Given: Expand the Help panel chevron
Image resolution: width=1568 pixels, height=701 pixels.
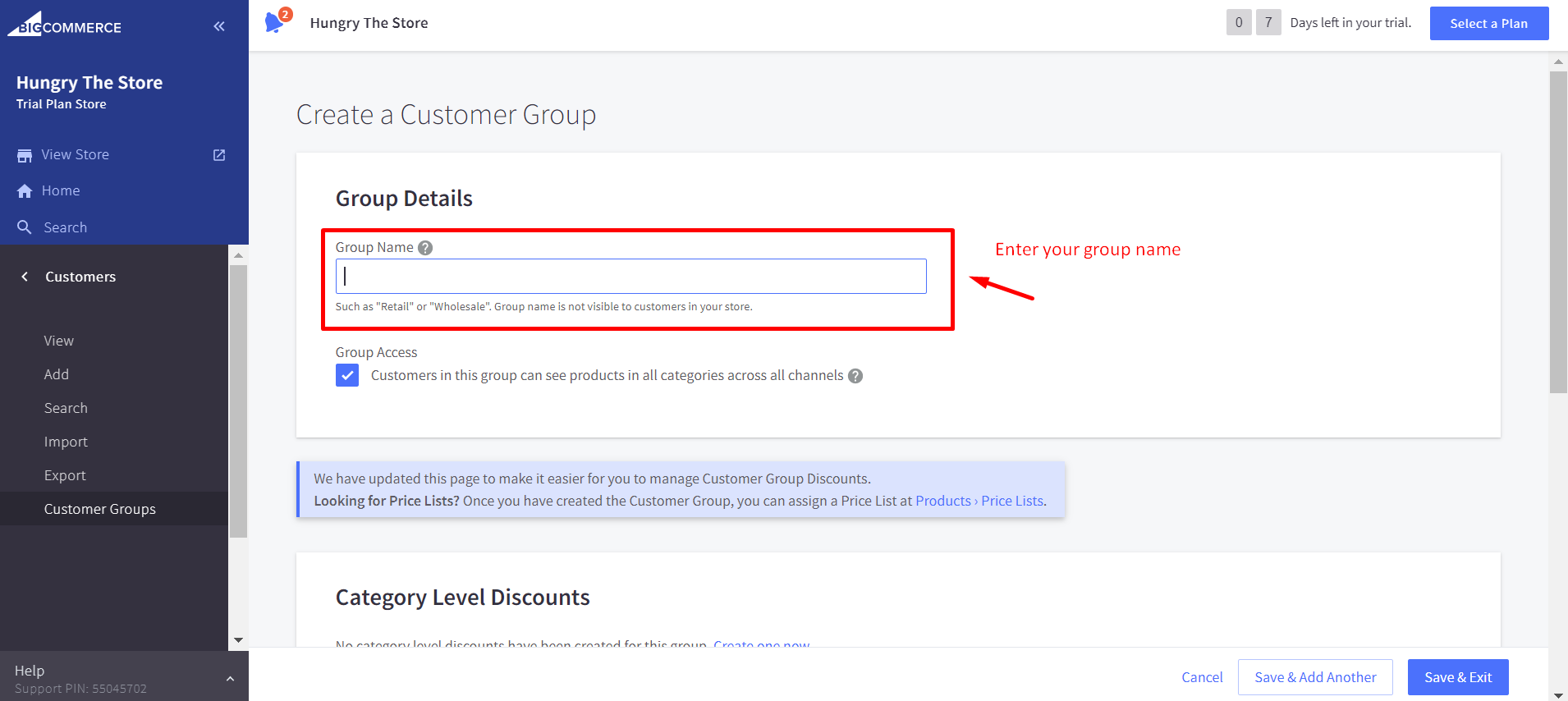Looking at the screenshot, I should click(230, 679).
